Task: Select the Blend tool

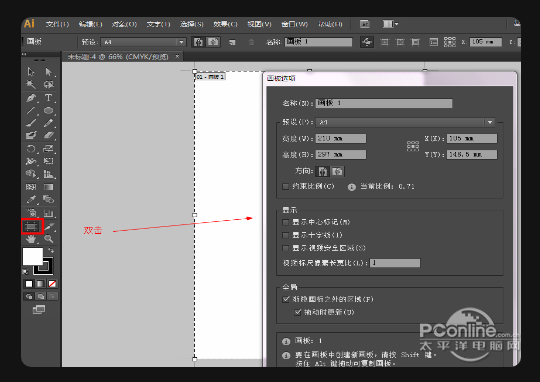Action: point(48,199)
